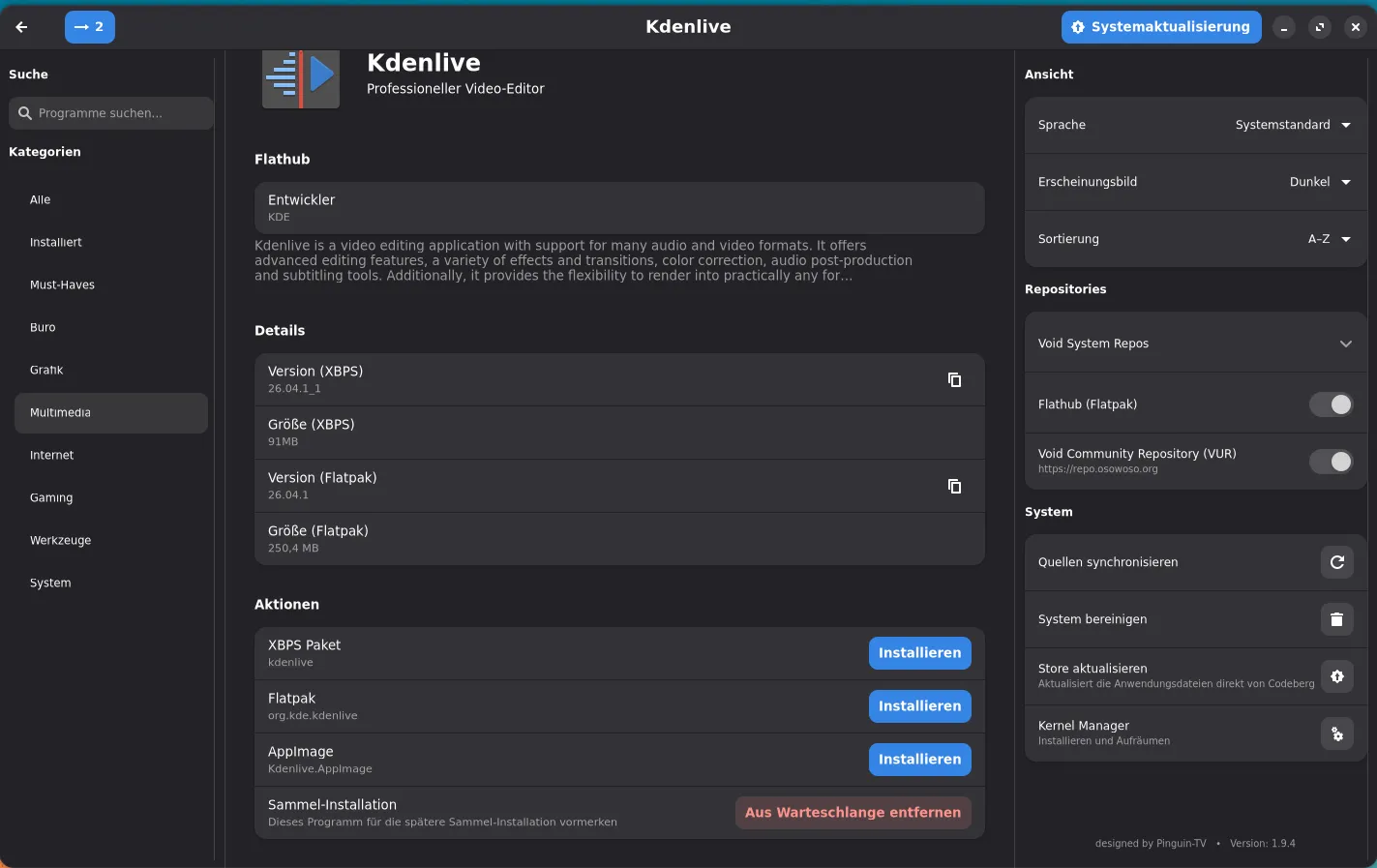Viewport: 1377px width, 868px height.
Task: Select the Internet category
Action: 111,455
